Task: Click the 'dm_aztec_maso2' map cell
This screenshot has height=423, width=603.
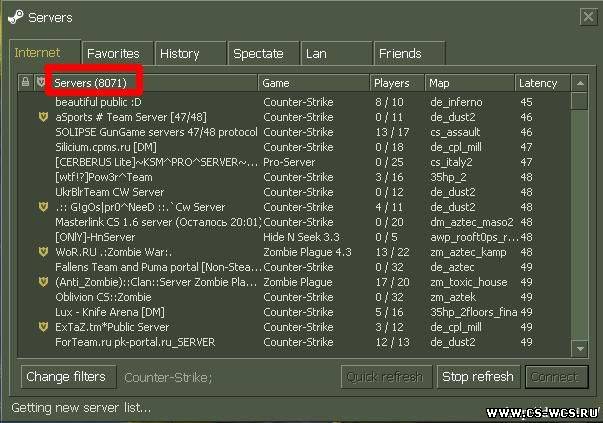Action: [472, 222]
